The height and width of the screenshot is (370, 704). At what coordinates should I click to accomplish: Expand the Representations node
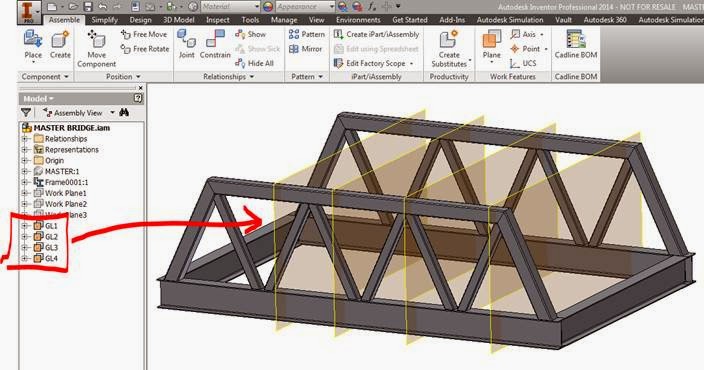point(25,150)
